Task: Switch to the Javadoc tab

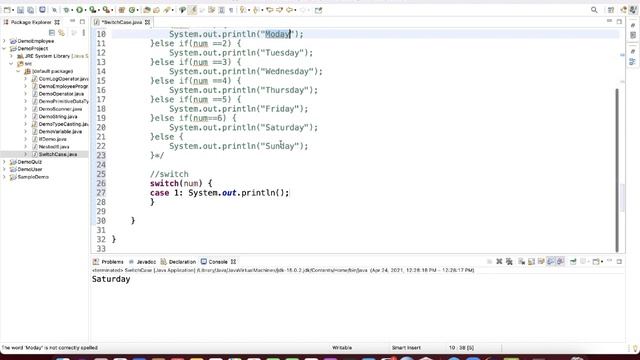Action: (x=142, y=262)
